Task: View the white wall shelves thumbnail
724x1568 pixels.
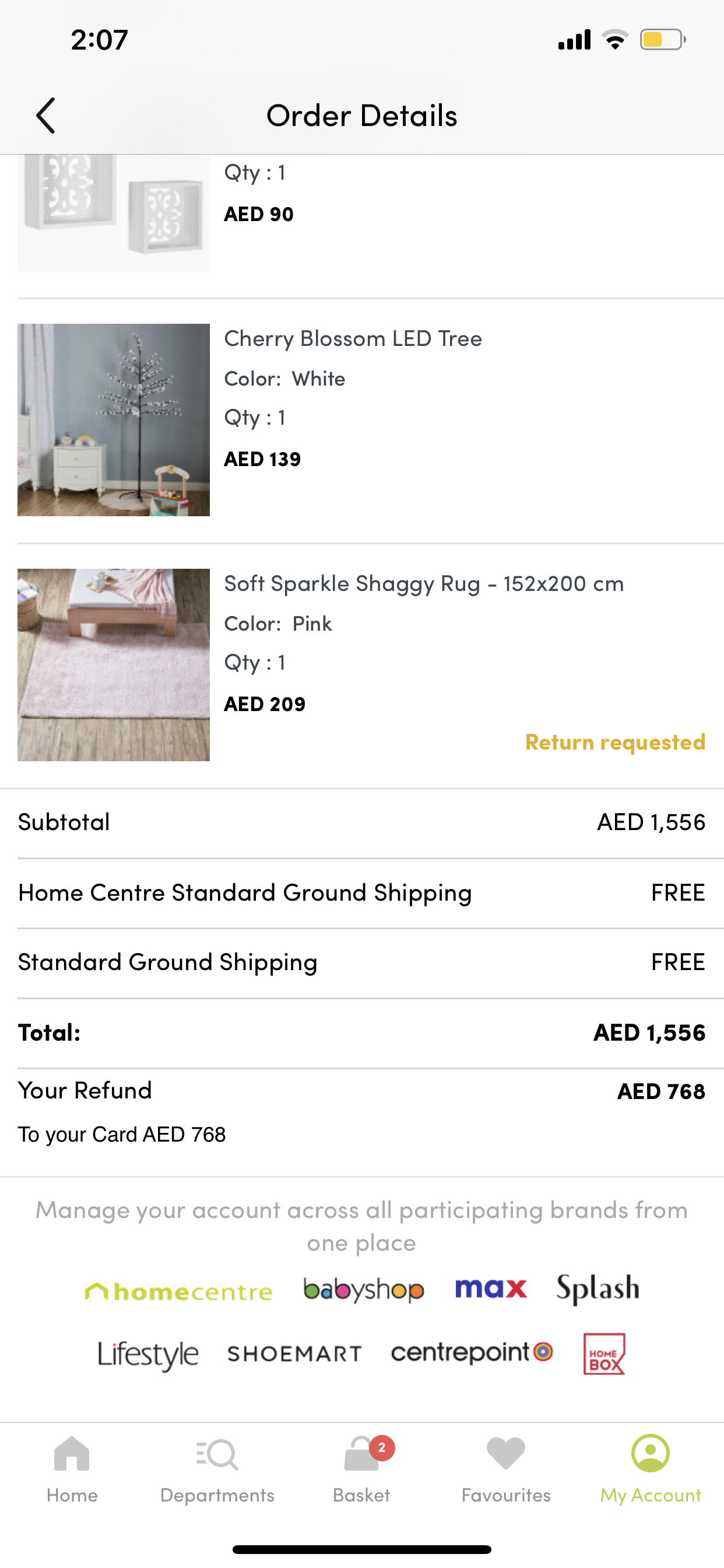Action: [114, 210]
